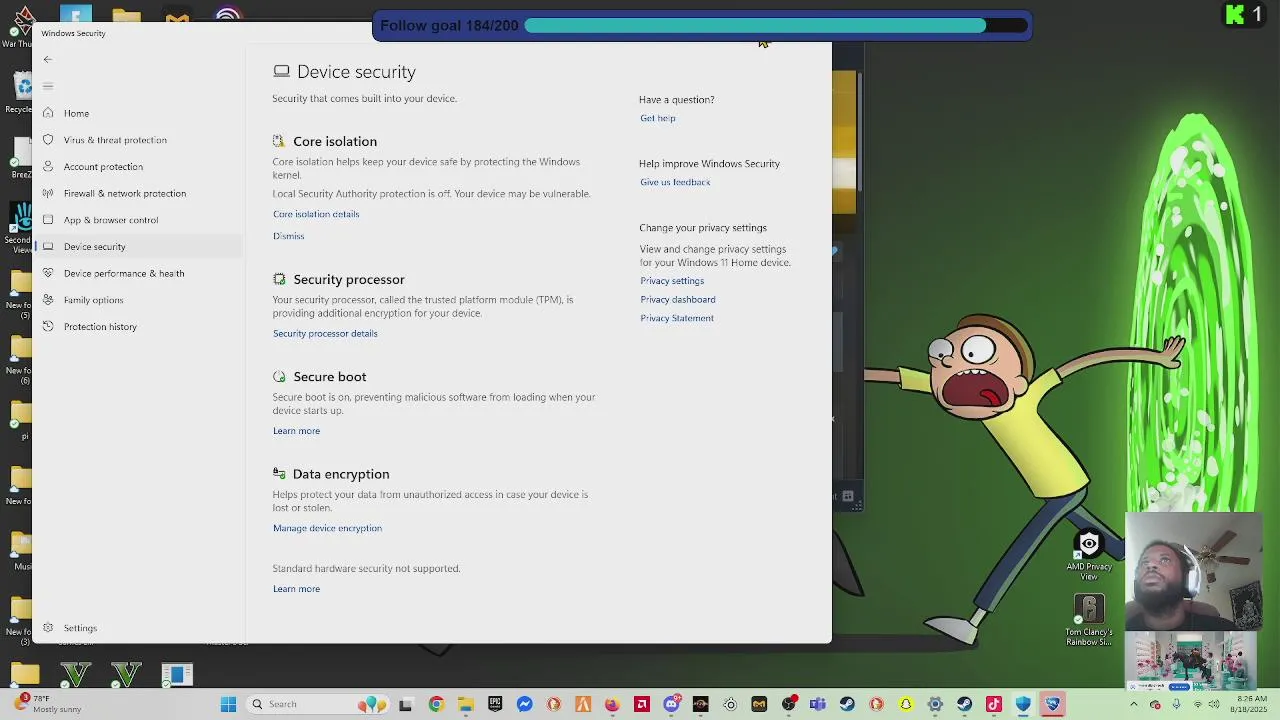
Task: Open Home in the sidebar
Action: point(76,113)
